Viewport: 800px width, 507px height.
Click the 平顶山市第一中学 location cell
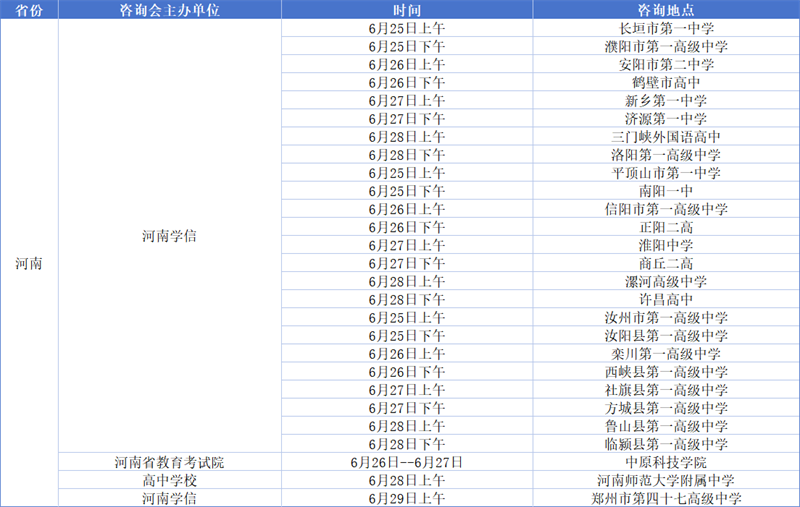click(x=666, y=173)
